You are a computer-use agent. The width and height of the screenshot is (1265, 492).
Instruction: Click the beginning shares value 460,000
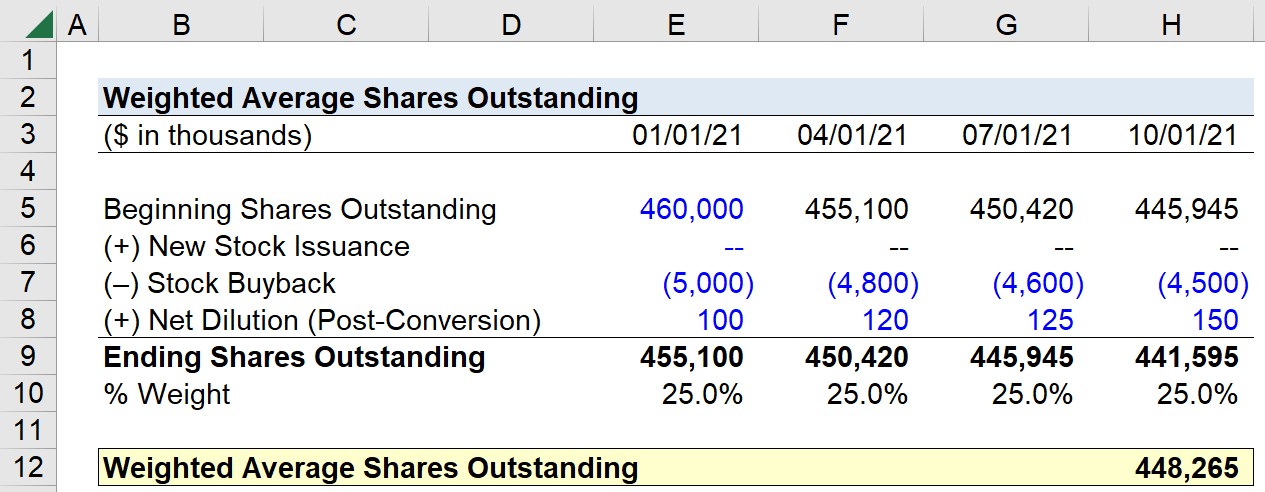tap(691, 210)
